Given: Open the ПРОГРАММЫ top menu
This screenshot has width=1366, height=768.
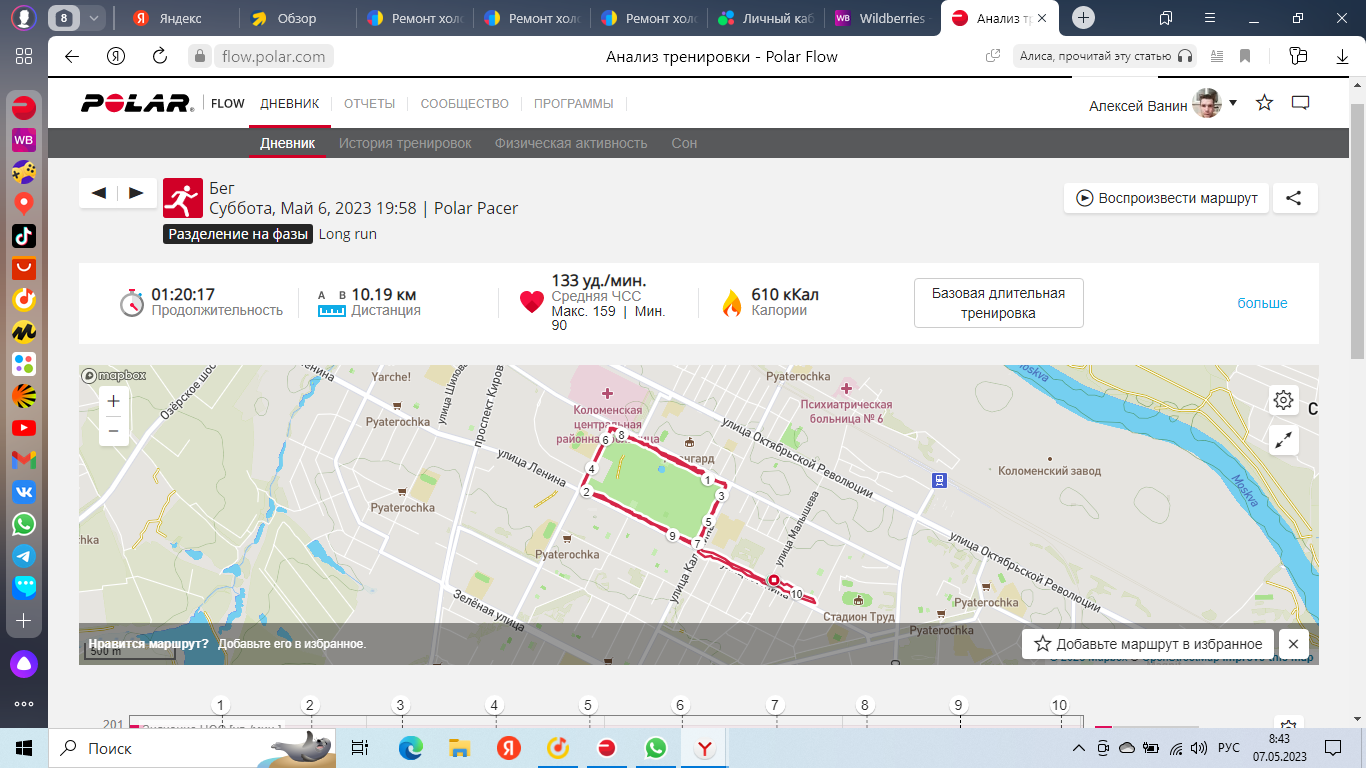Looking at the screenshot, I should tap(574, 104).
